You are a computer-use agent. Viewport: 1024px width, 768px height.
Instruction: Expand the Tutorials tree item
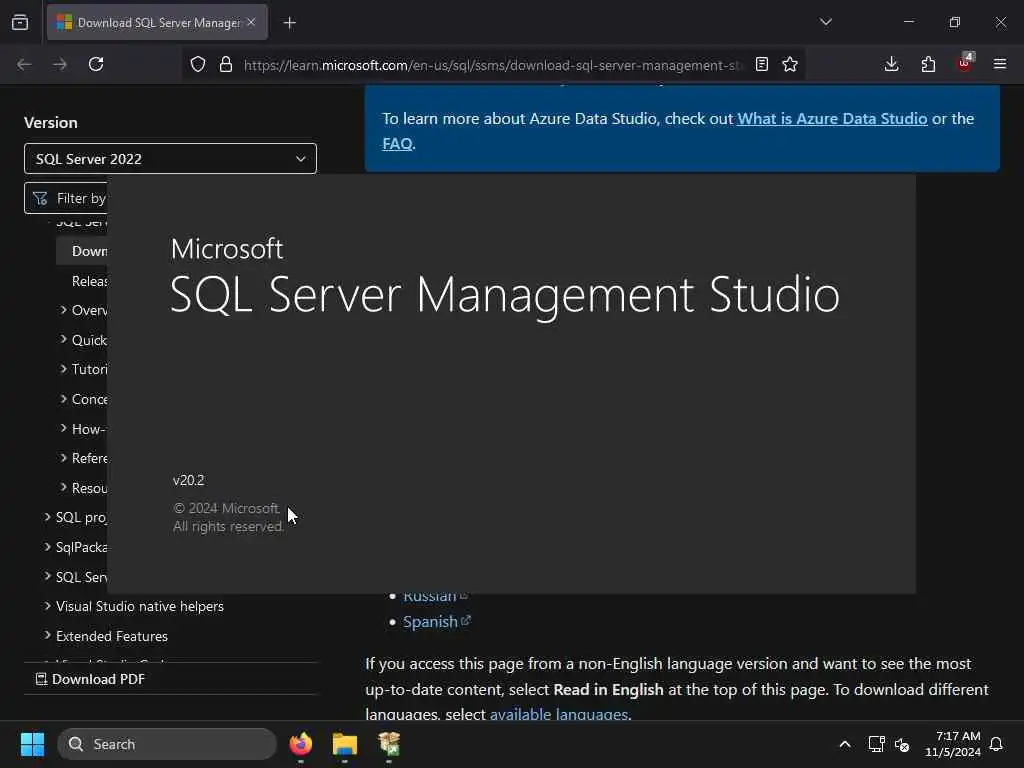pos(63,368)
